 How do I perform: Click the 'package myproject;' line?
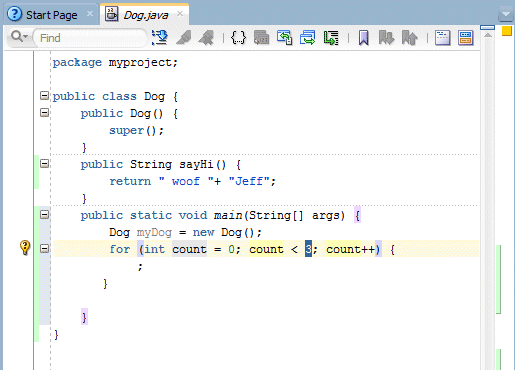[115, 63]
